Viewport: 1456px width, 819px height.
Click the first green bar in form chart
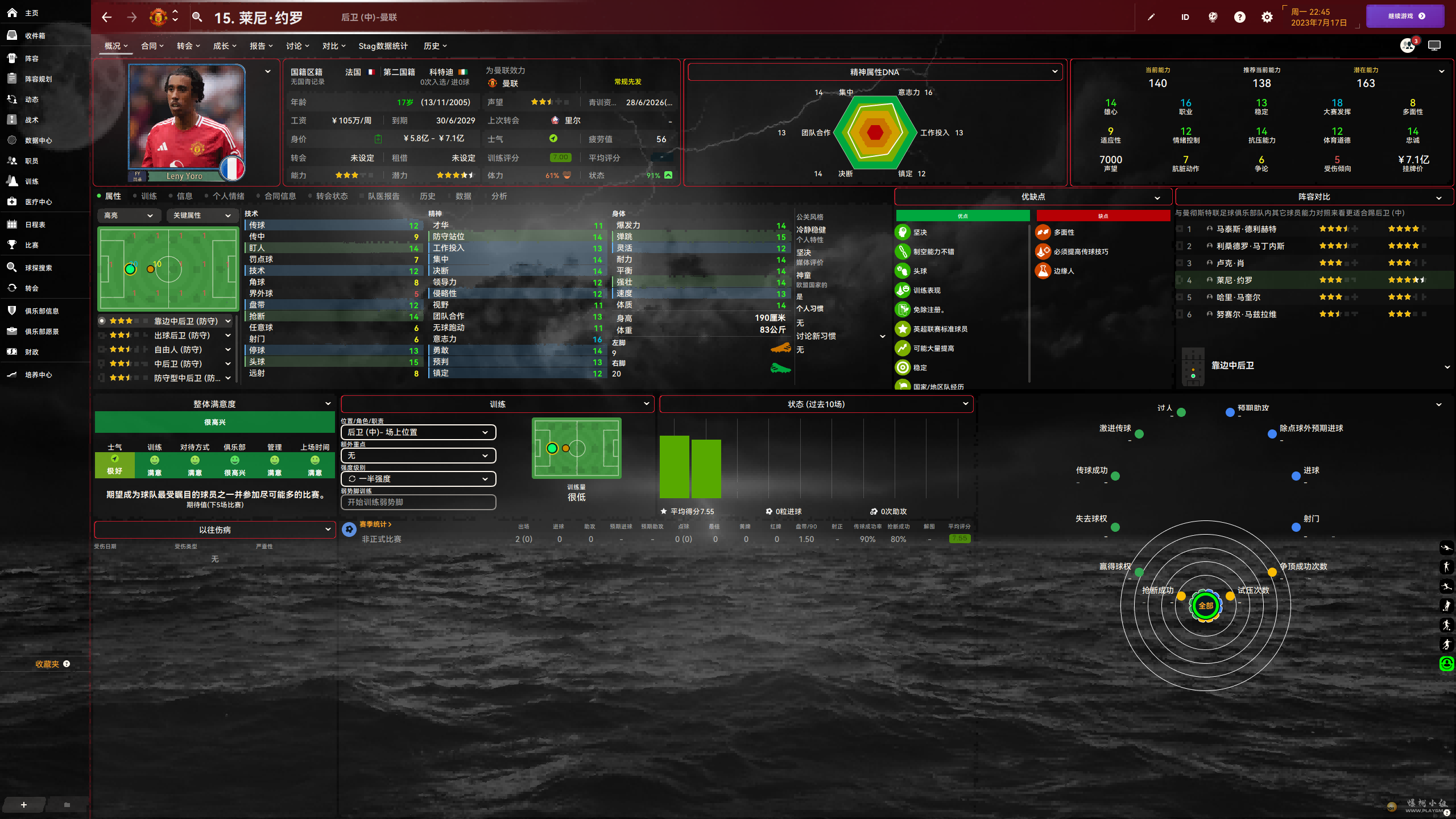tap(674, 467)
